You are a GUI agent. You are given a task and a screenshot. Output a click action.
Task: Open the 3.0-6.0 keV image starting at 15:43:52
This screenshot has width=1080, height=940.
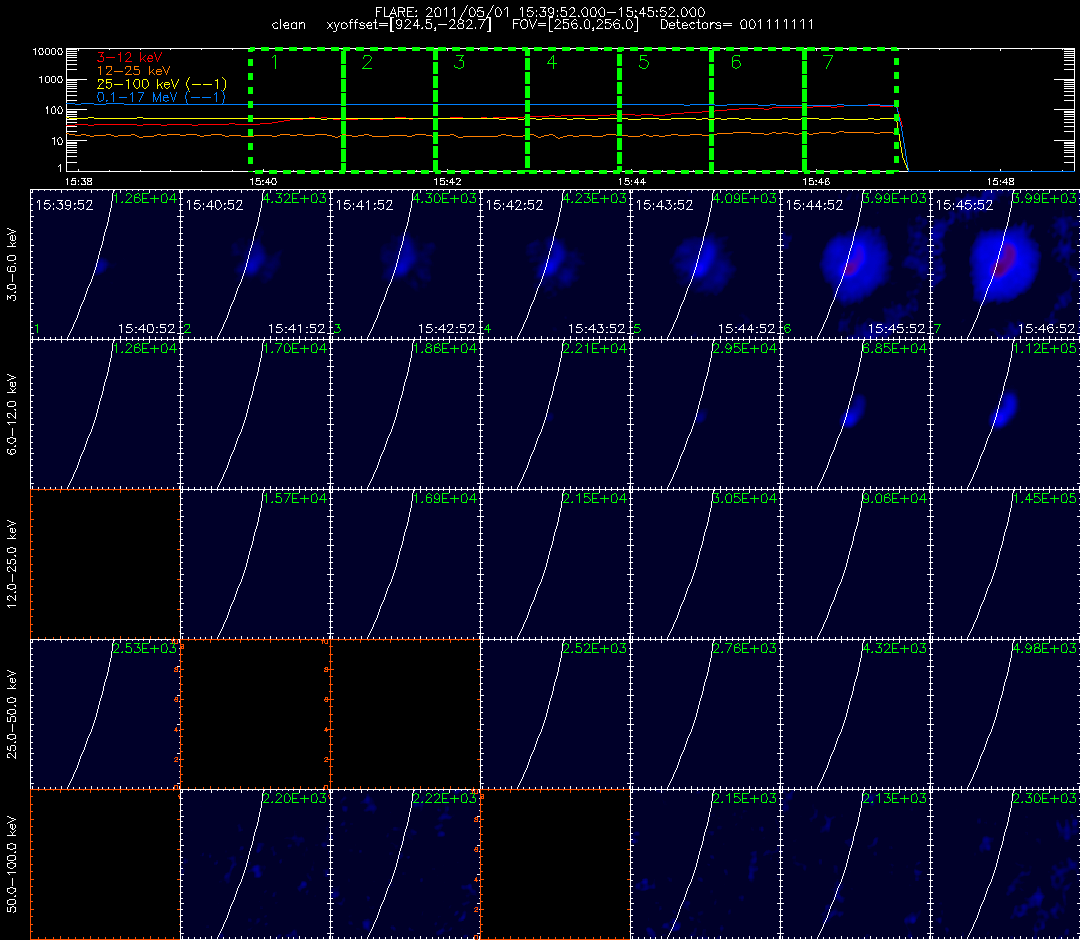[706, 264]
